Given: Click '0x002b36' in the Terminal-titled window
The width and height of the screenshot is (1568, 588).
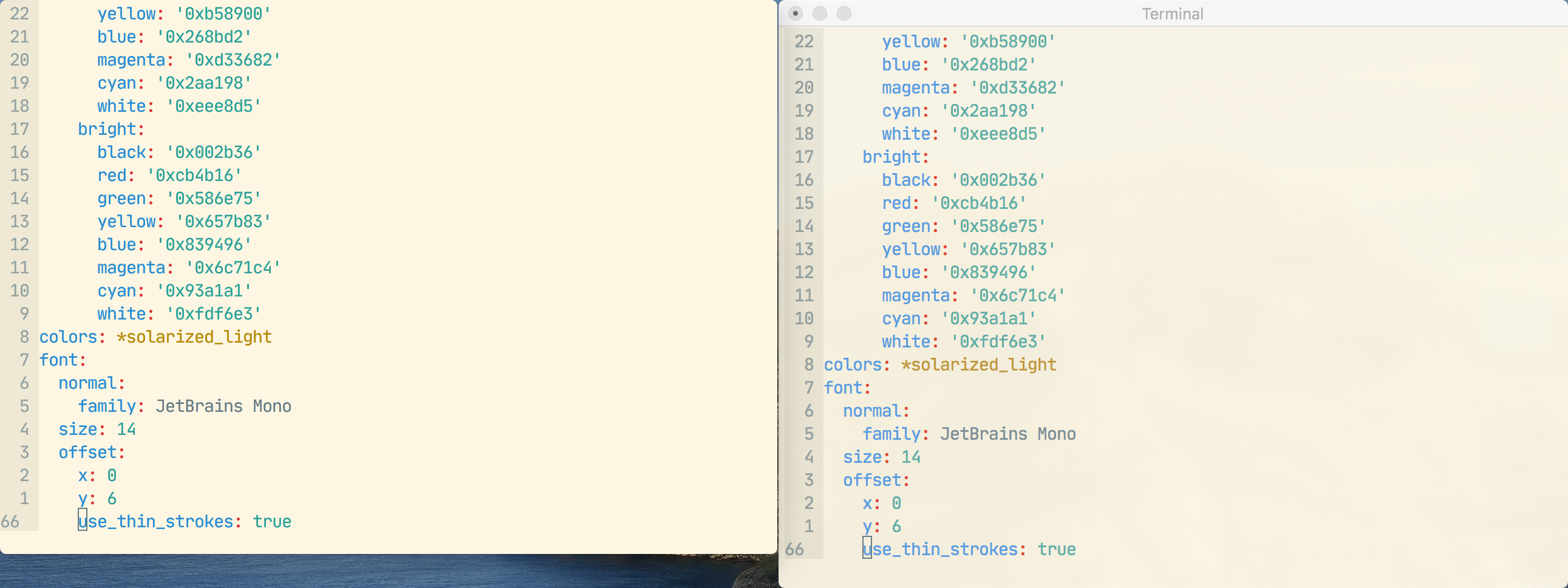Looking at the screenshot, I should point(998,180).
